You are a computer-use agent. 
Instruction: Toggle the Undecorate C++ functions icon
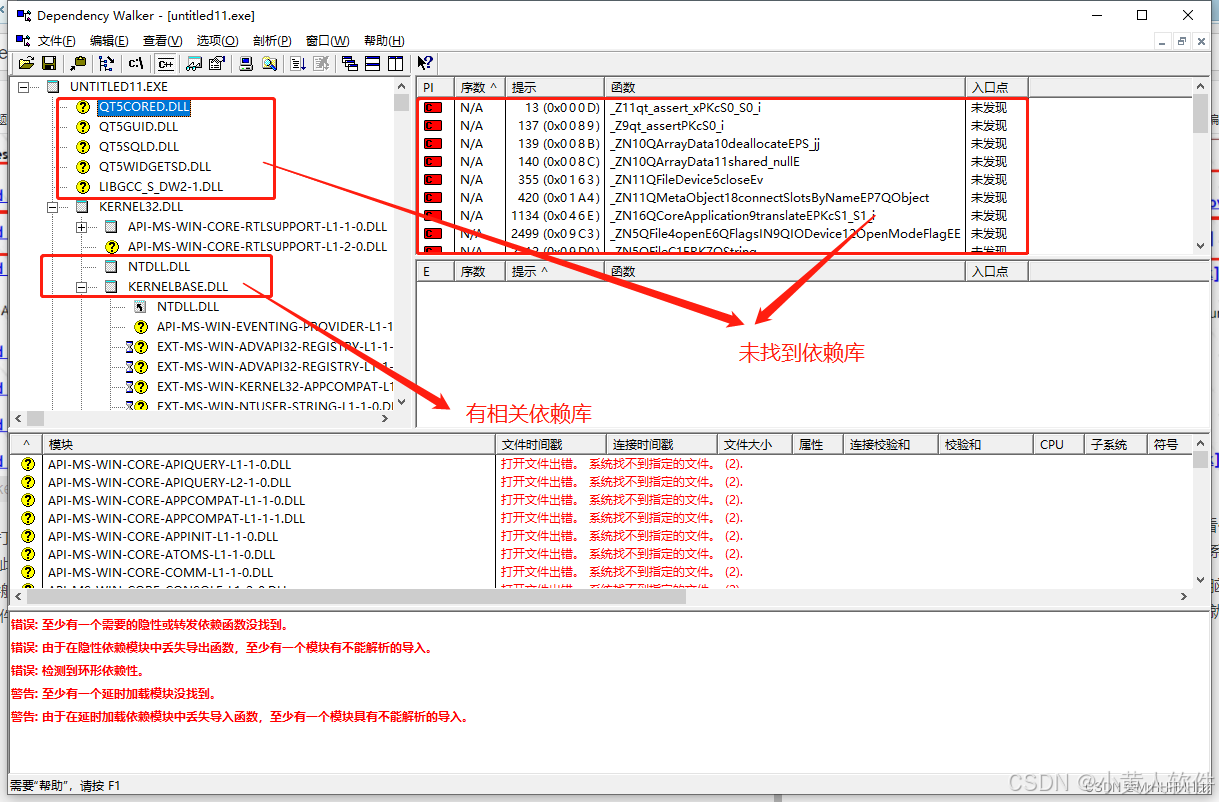(165, 63)
